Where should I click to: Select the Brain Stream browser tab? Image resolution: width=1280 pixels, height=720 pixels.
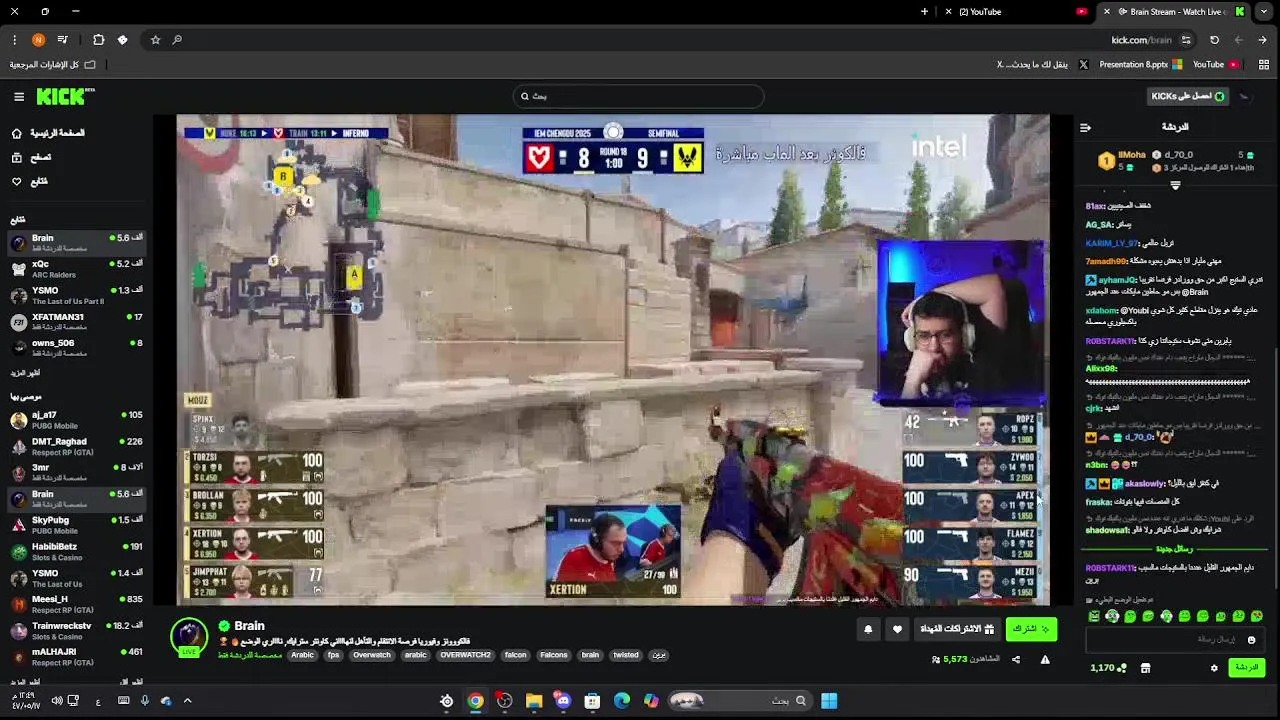coord(1175,12)
